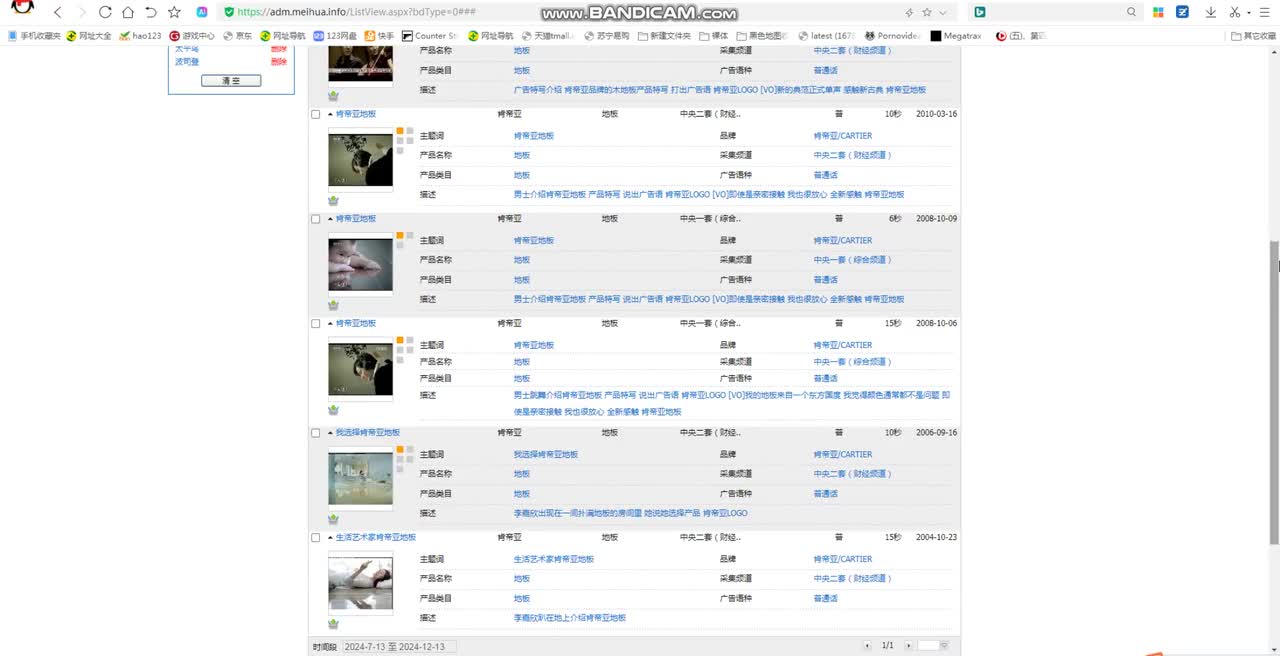Click orange square icon in 2008-10-06 entry
Image resolution: width=1280 pixels, height=656 pixels.
point(400,341)
